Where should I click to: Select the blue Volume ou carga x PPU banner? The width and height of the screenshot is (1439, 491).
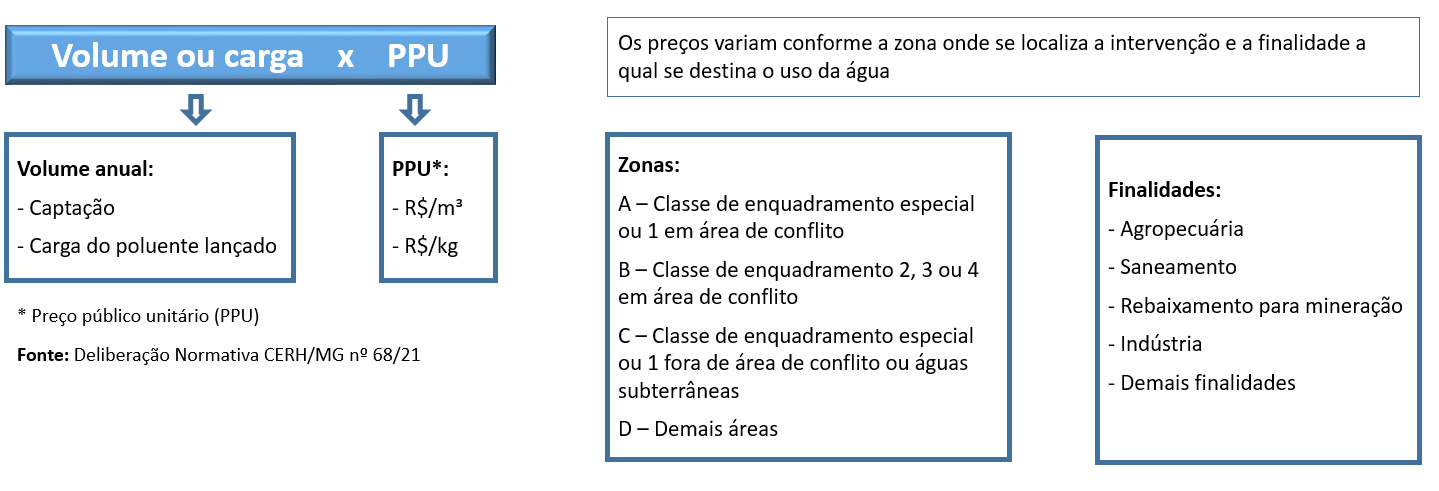click(x=251, y=56)
